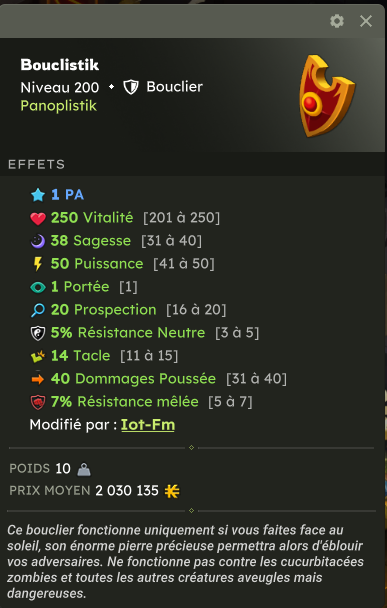Select the 250 Vitalité effect line

point(125,218)
